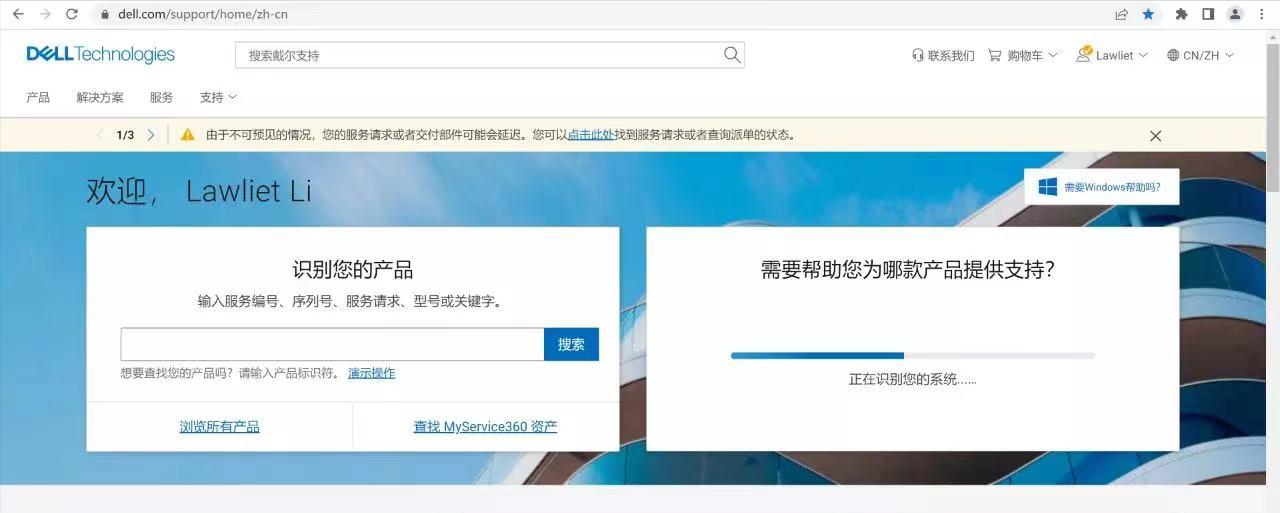Click the Dell Technologies logo

100,54
